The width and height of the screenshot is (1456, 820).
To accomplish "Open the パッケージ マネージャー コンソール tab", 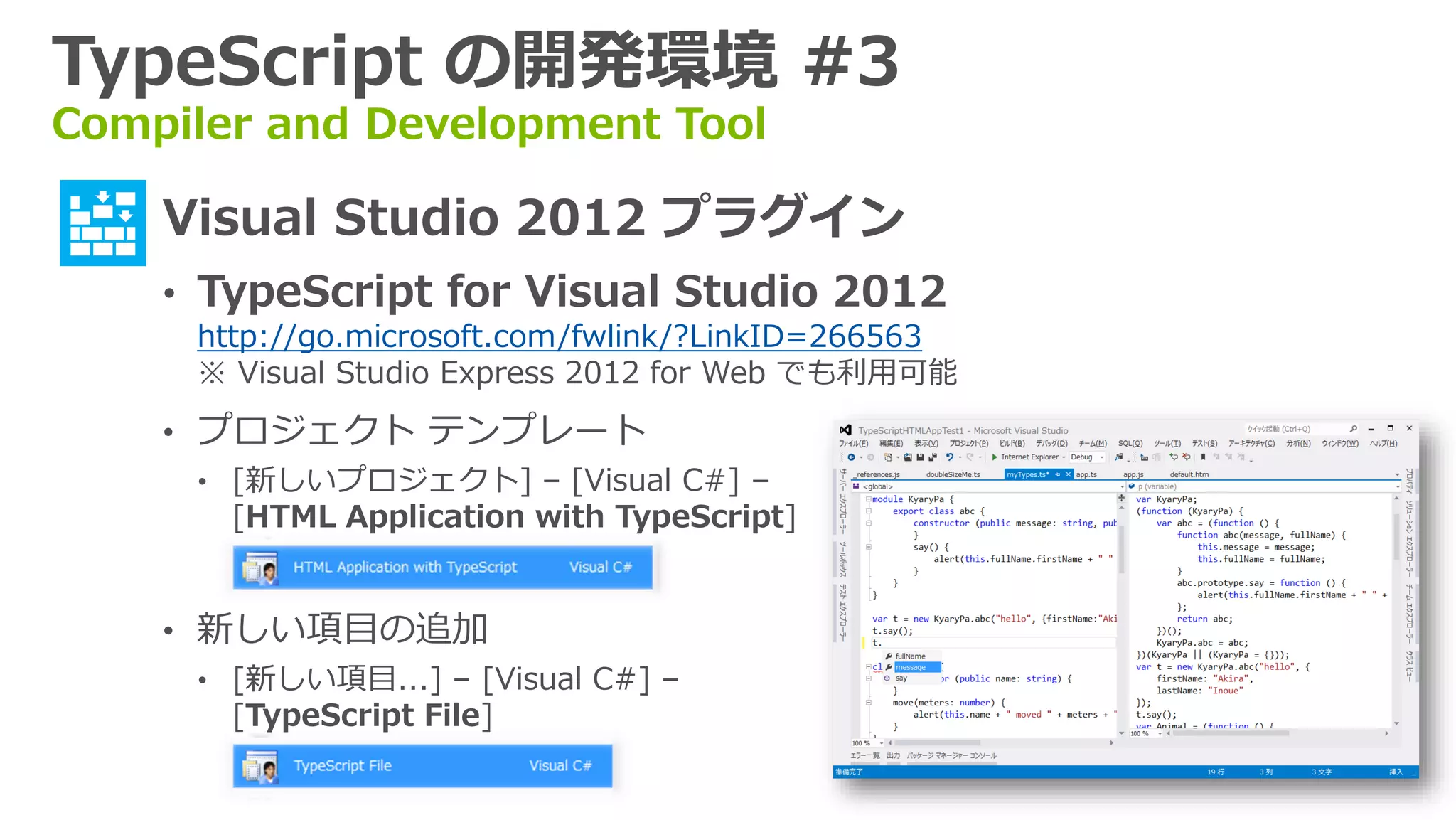I will (x=952, y=756).
